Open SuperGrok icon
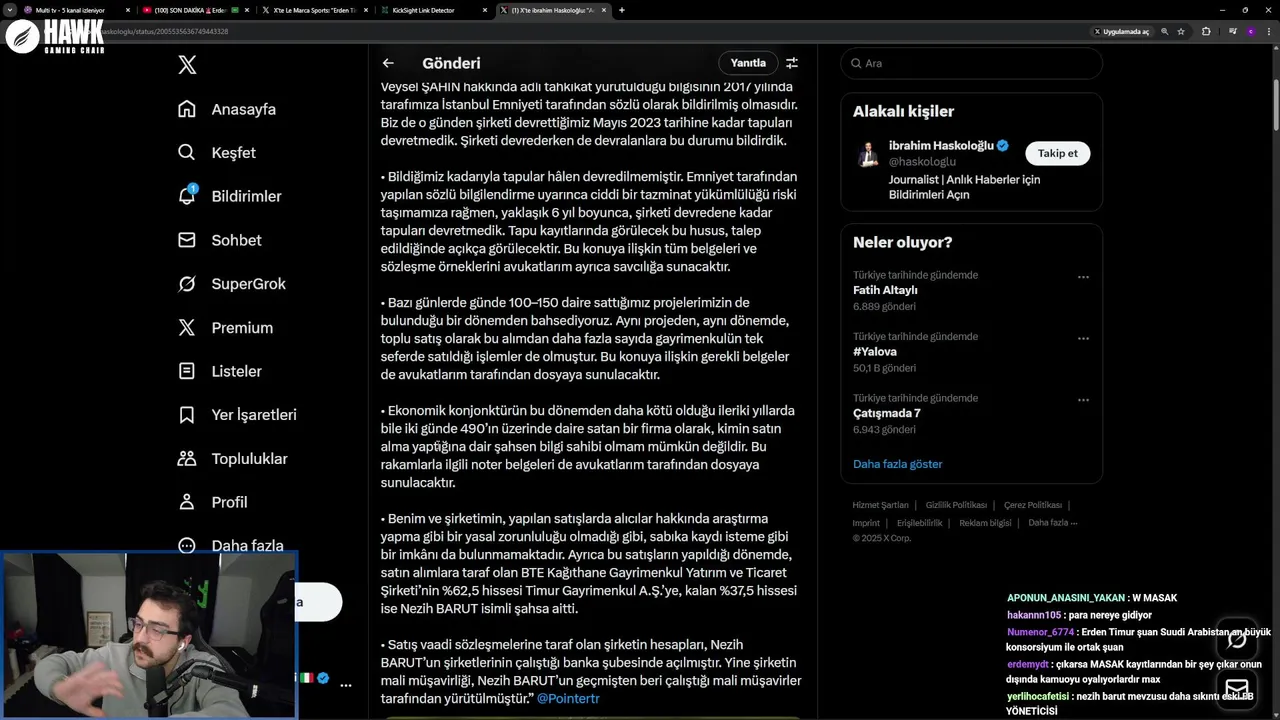The height and width of the screenshot is (720, 1280). point(187,284)
